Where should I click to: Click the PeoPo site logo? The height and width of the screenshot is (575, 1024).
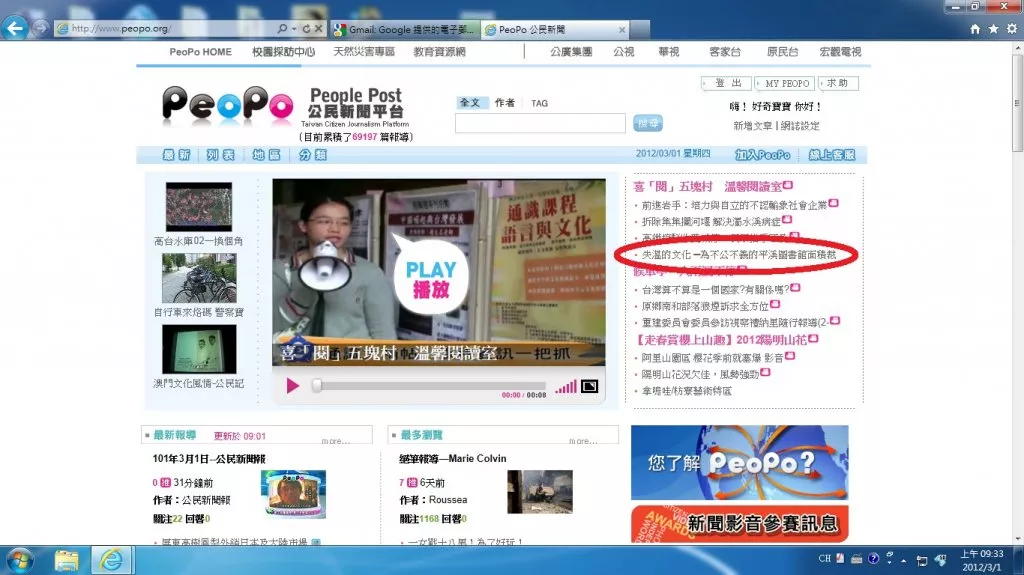(x=227, y=105)
